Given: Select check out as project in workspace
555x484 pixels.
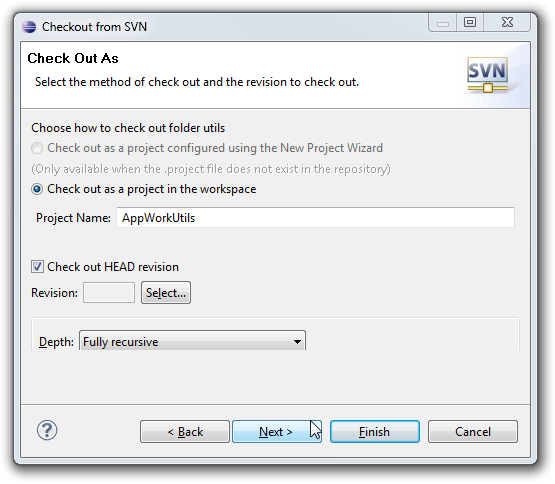Looking at the screenshot, I should (x=37, y=189).
